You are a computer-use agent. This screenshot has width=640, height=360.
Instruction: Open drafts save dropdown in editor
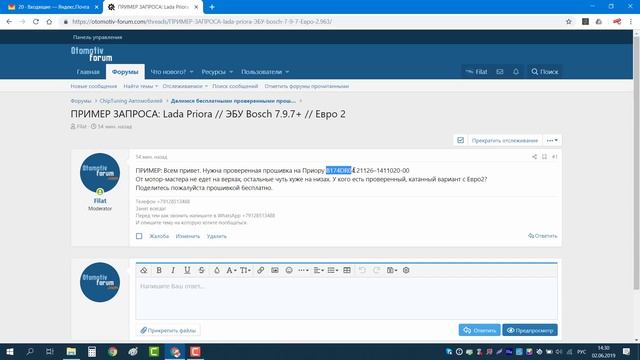point(392,270)
